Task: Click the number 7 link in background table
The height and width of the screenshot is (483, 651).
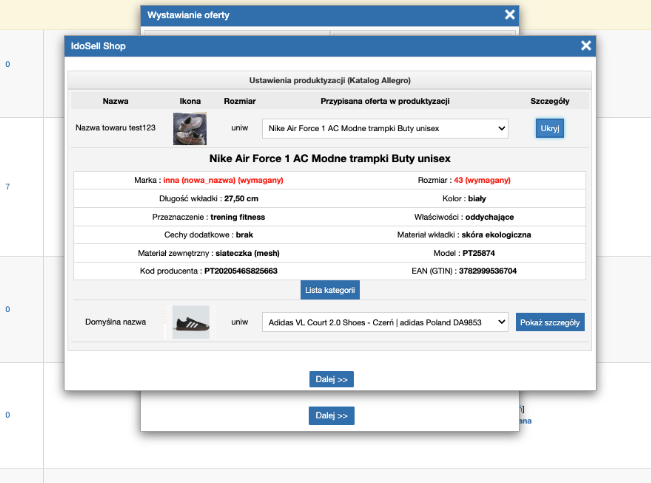Action: (x=7, y=186)
